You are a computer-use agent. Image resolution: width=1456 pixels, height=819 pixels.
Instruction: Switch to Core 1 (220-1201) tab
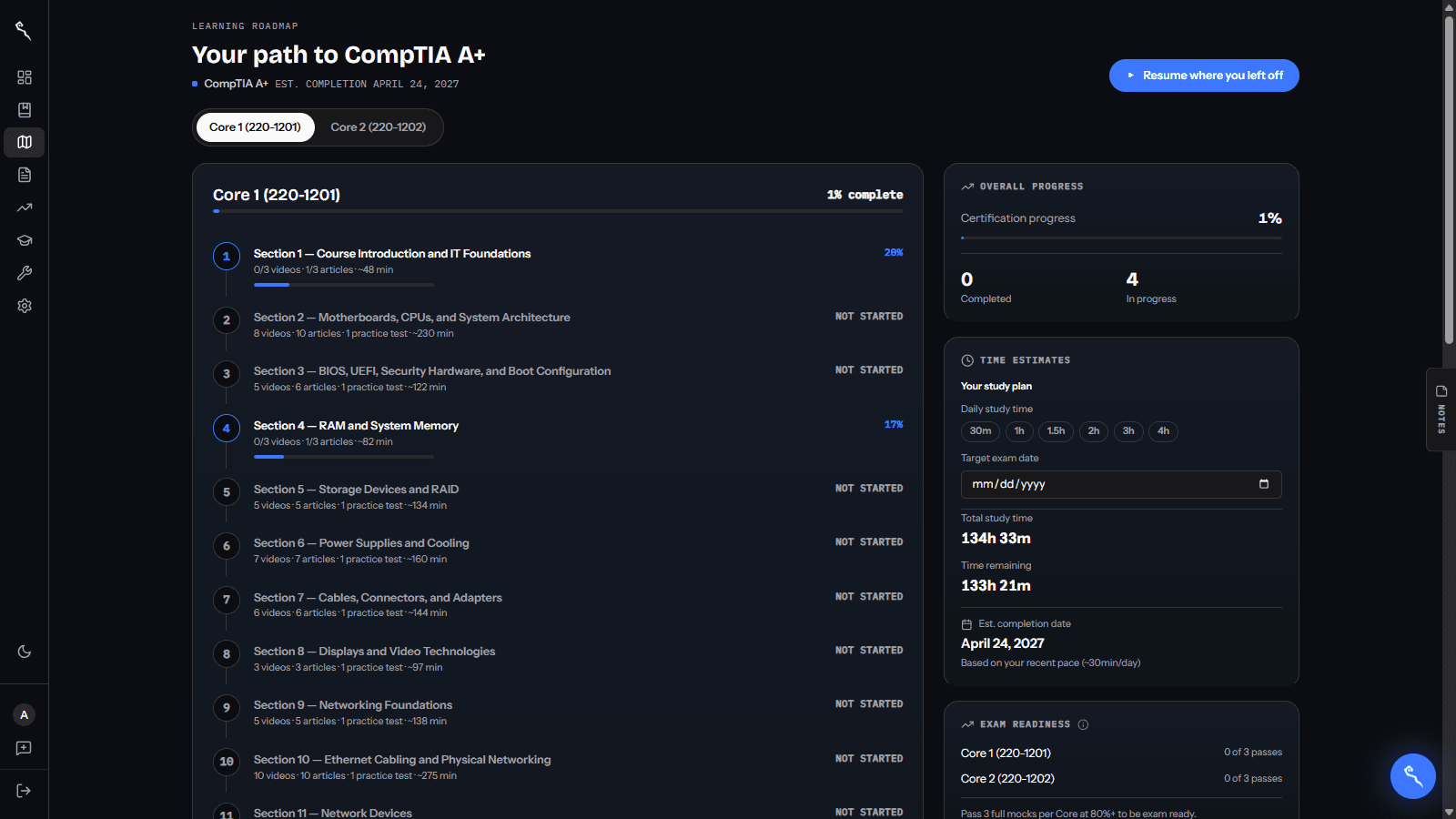click(x=255, y=127)
